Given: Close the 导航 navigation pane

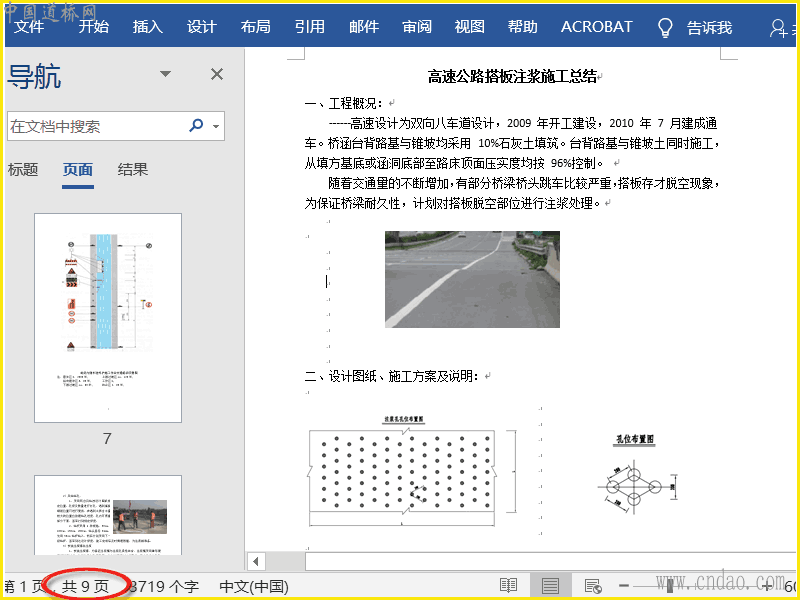Looking at the screenshot, I should coord(217,74).
